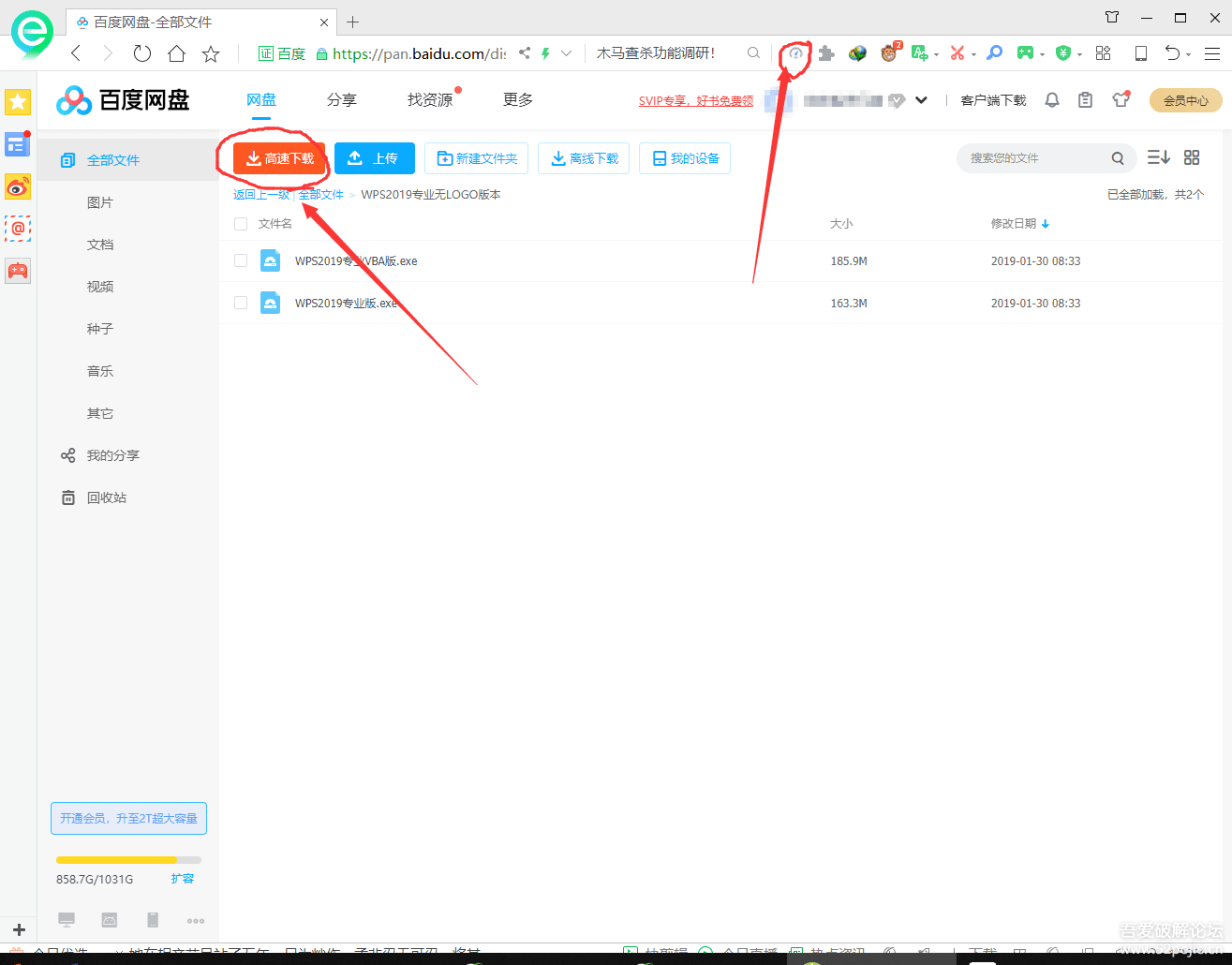Open the mail @ sidebar icon
Viewport: 1232px width, 965px height.
[18, 229]
